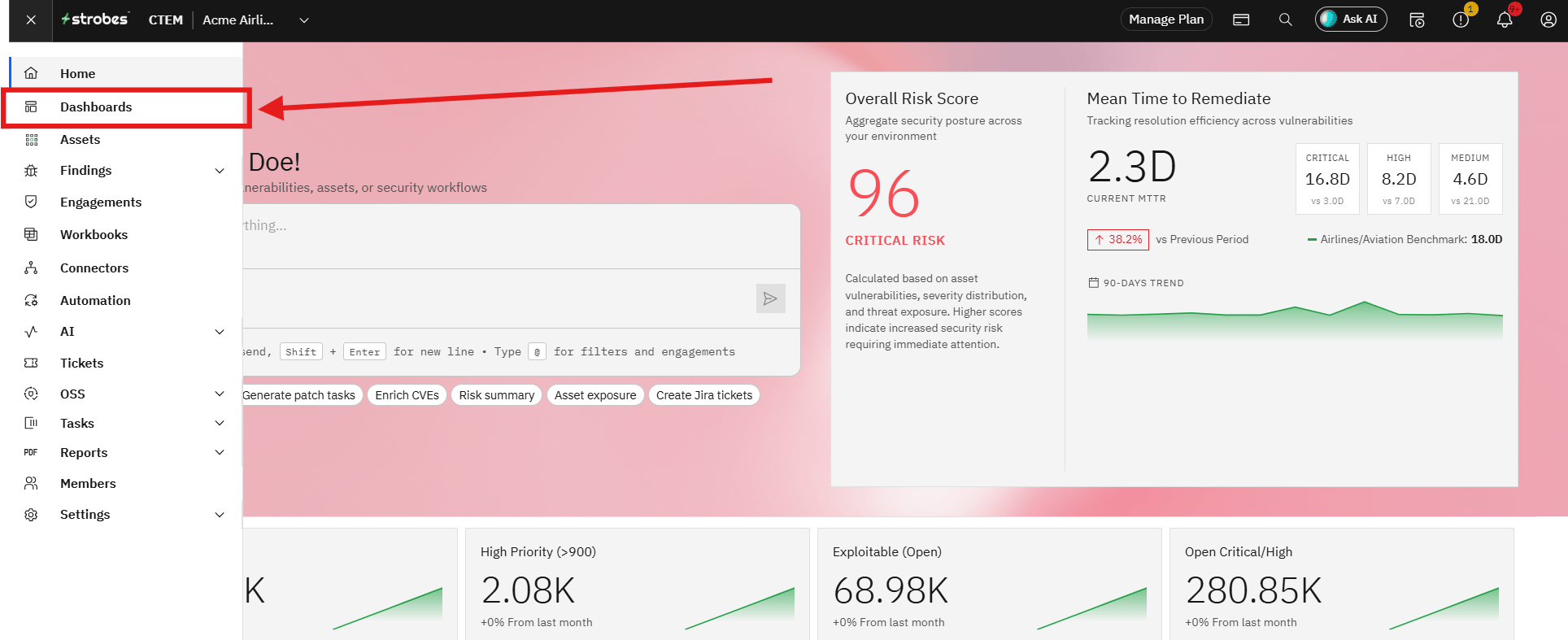Click the Manage Plan button
The height and width of the screenshot is (640, 1568).
click(x=1166, y=20)
